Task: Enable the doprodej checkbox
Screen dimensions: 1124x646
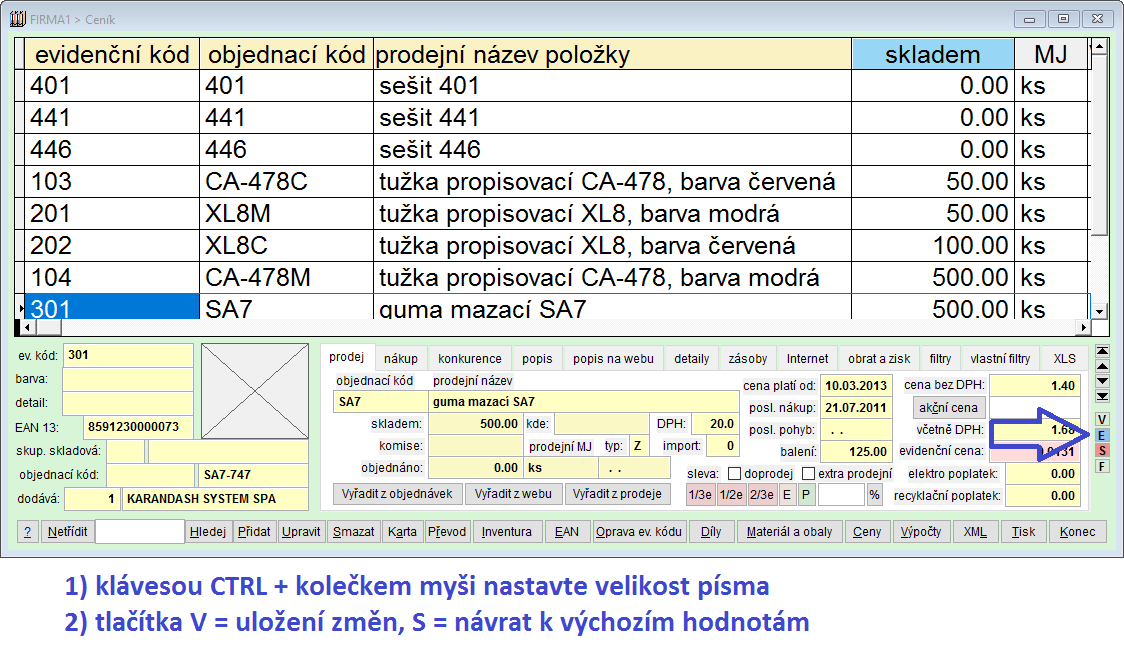Action: coord(734,473)
